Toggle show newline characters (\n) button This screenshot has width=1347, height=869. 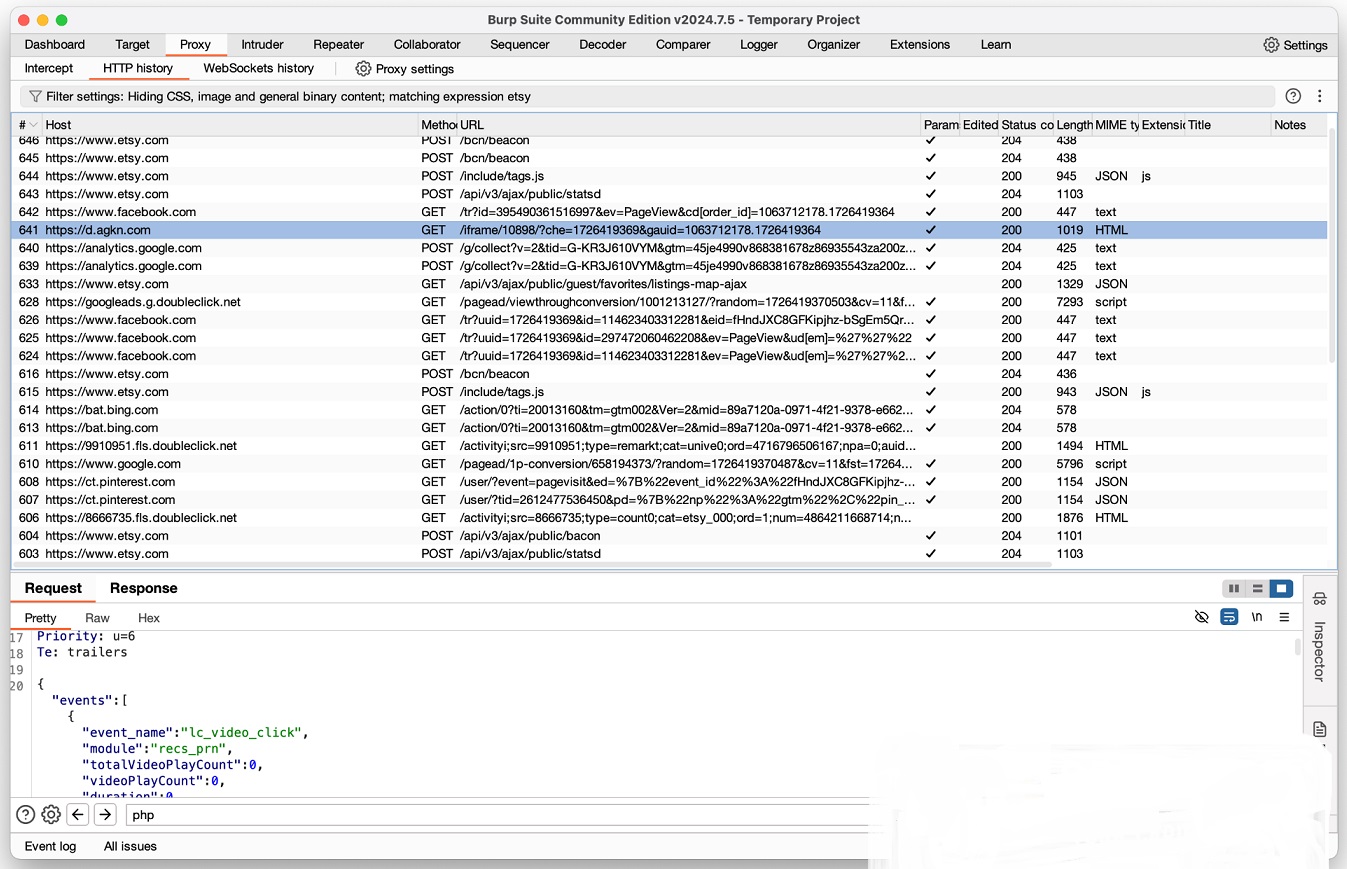[1257, 617]
